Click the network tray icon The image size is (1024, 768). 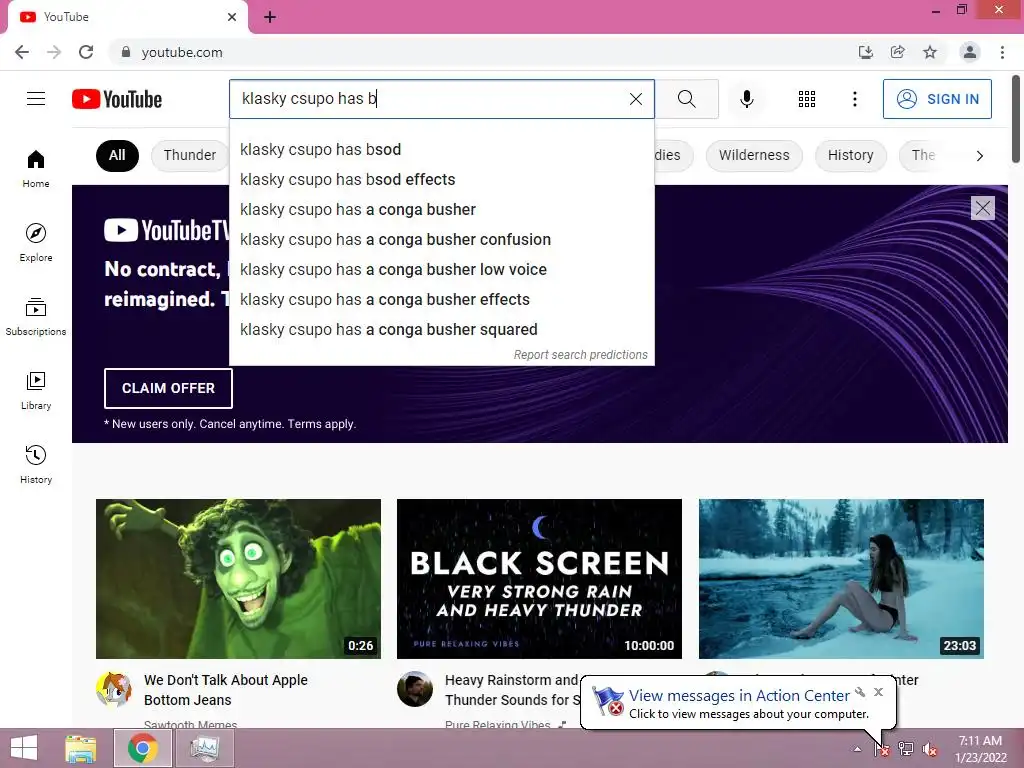905,749
